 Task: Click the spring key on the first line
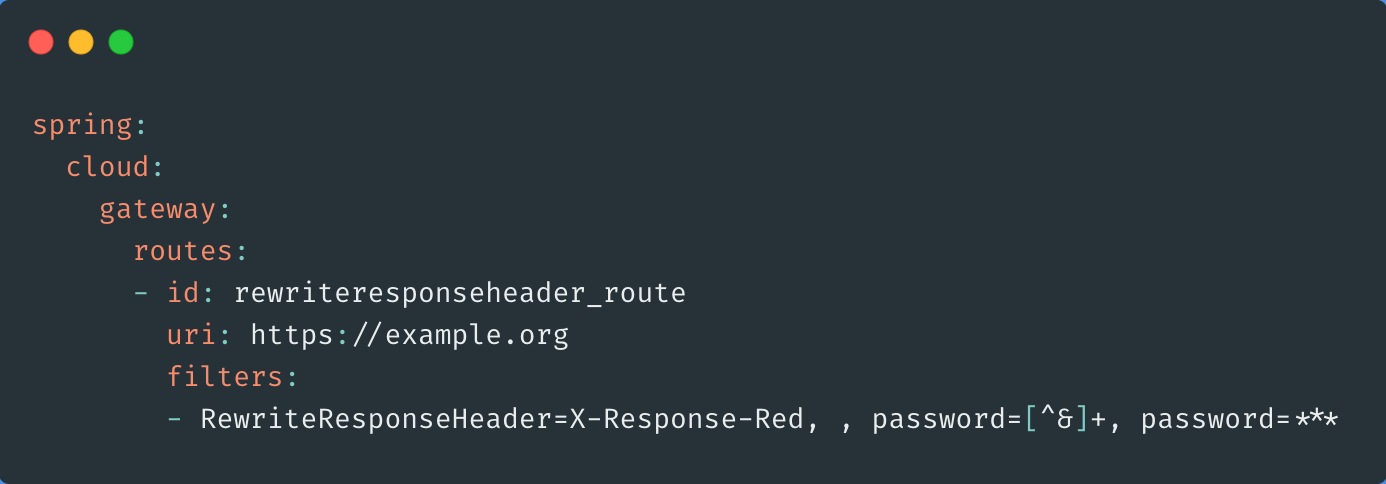click(x=83, y=126)
